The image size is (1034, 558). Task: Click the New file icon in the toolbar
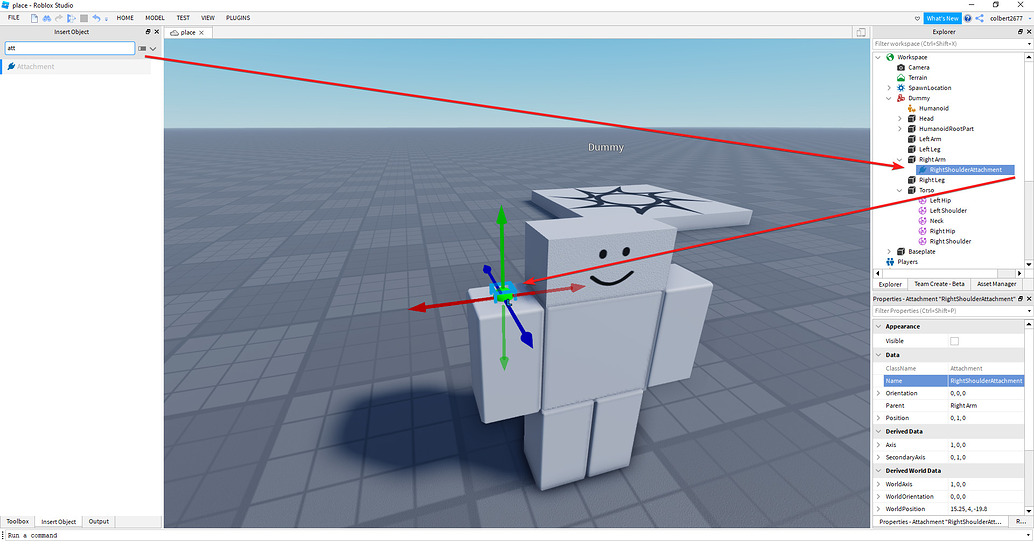click(34, 18)
